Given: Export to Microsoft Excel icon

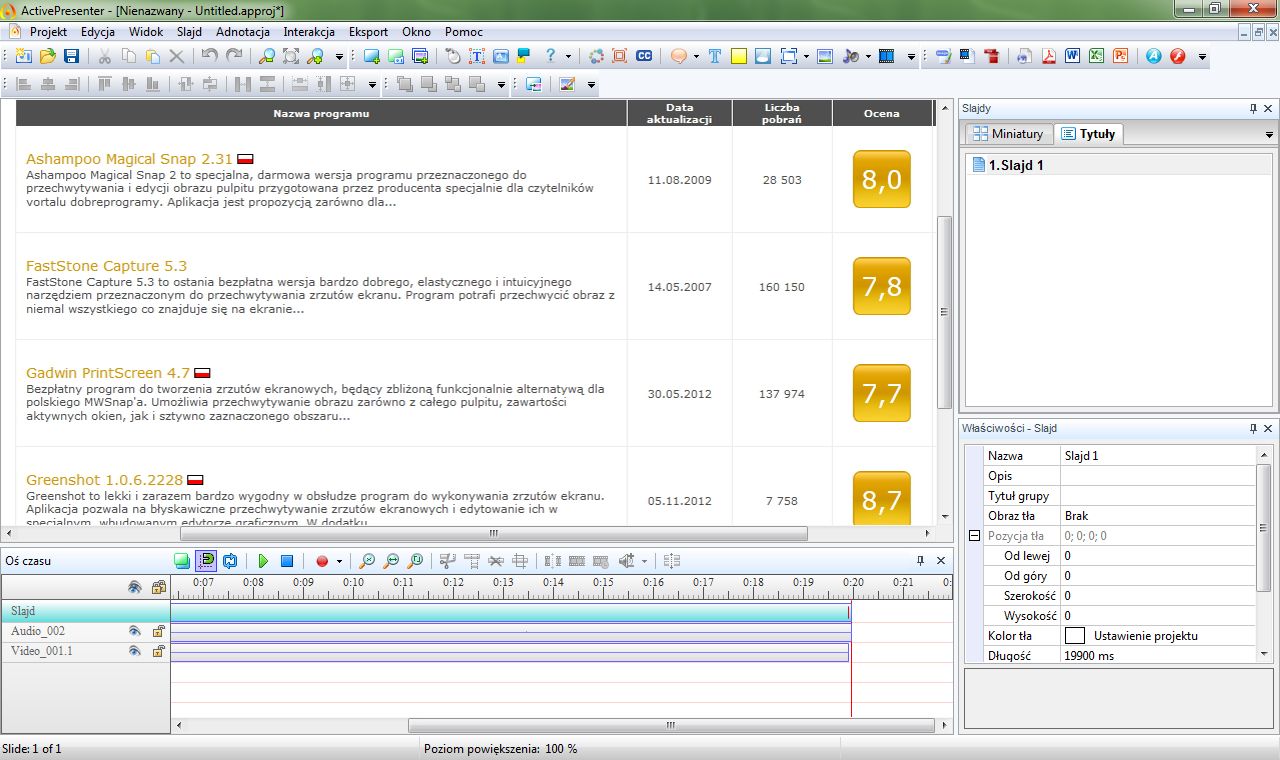Looking at the screenshot, I should click(x=1097, y=57).
